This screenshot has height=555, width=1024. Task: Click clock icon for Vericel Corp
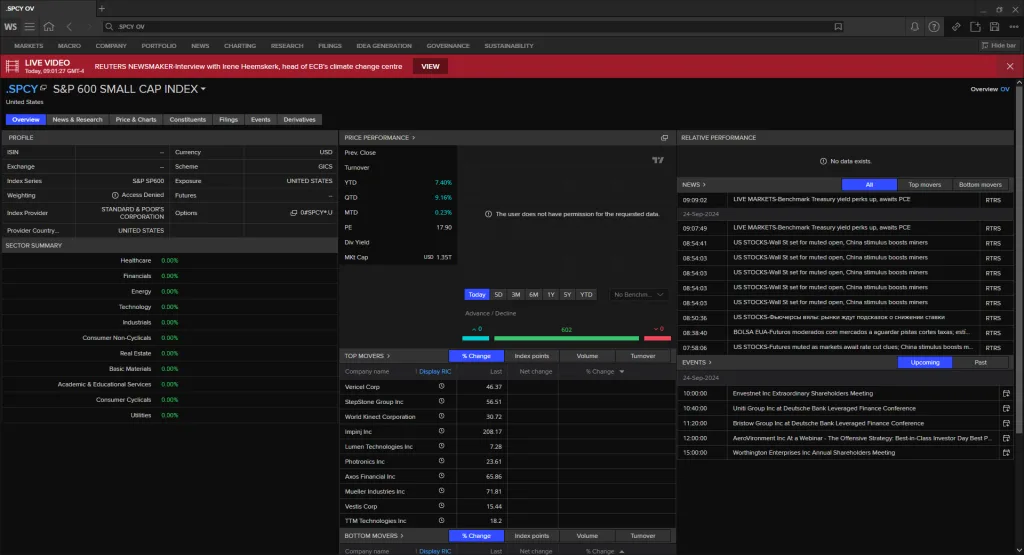[441, 387]
